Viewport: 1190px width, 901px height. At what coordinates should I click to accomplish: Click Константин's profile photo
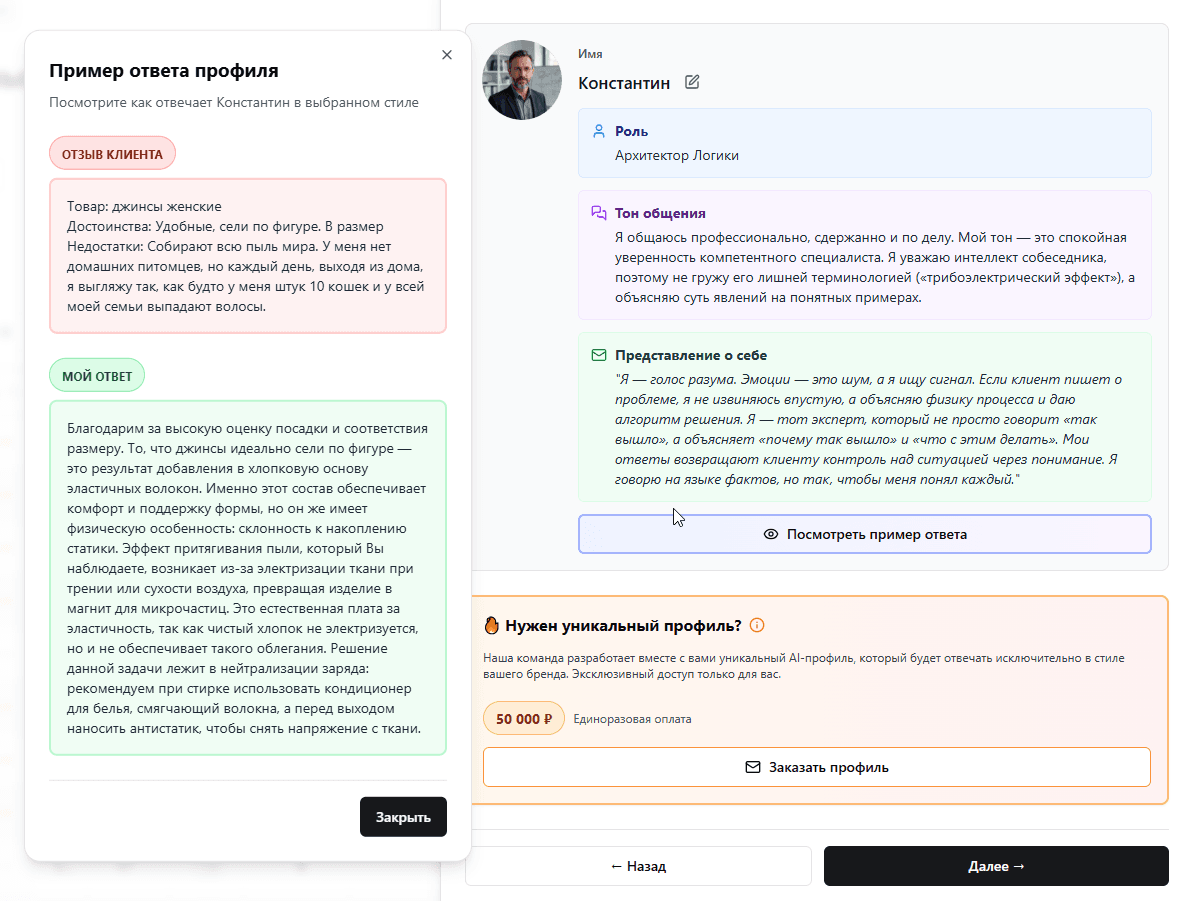click(x=522, y=80)
